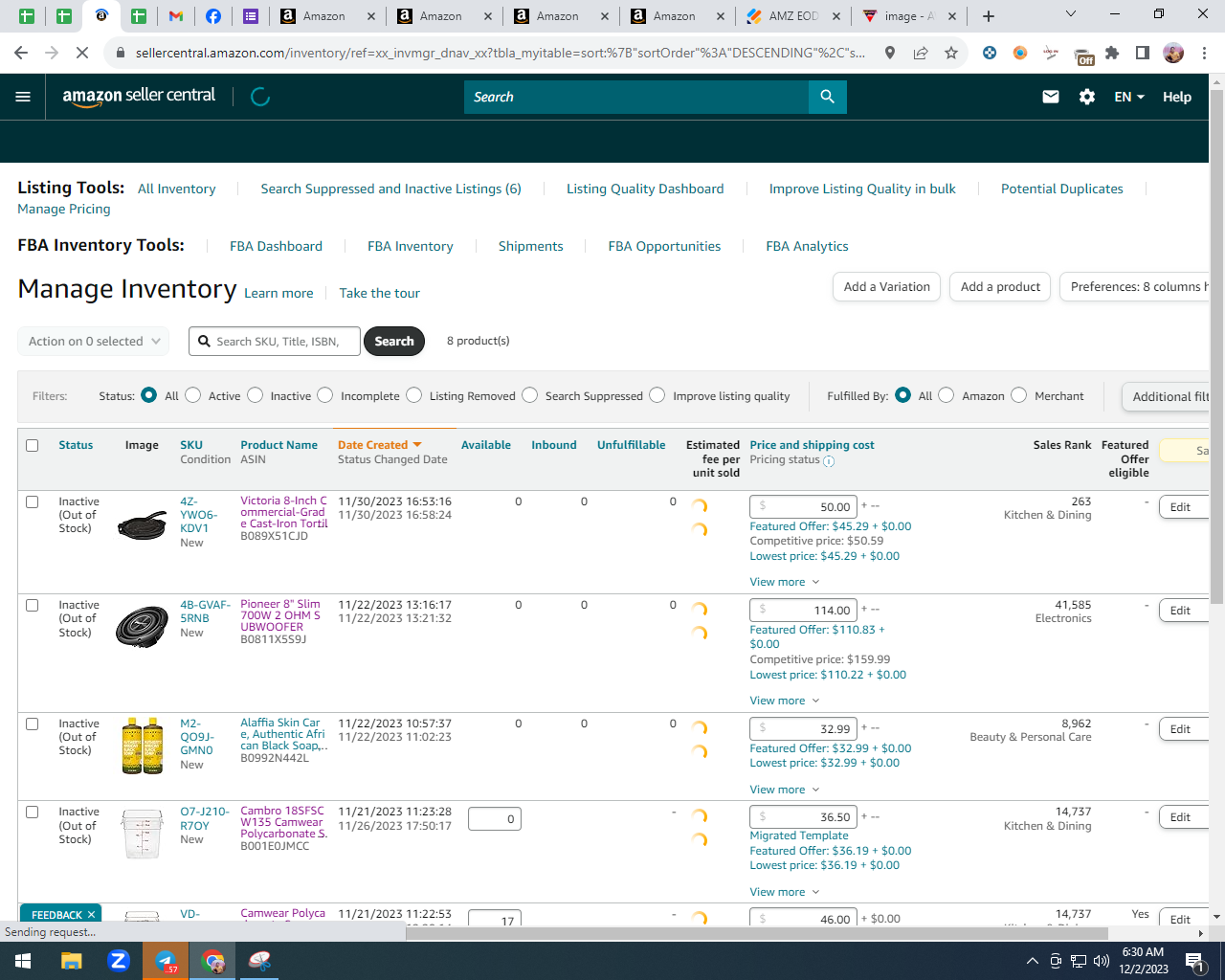Select the Search Suppressed status filter
This screenshot has width=1225, height=980.
[529, 395]
